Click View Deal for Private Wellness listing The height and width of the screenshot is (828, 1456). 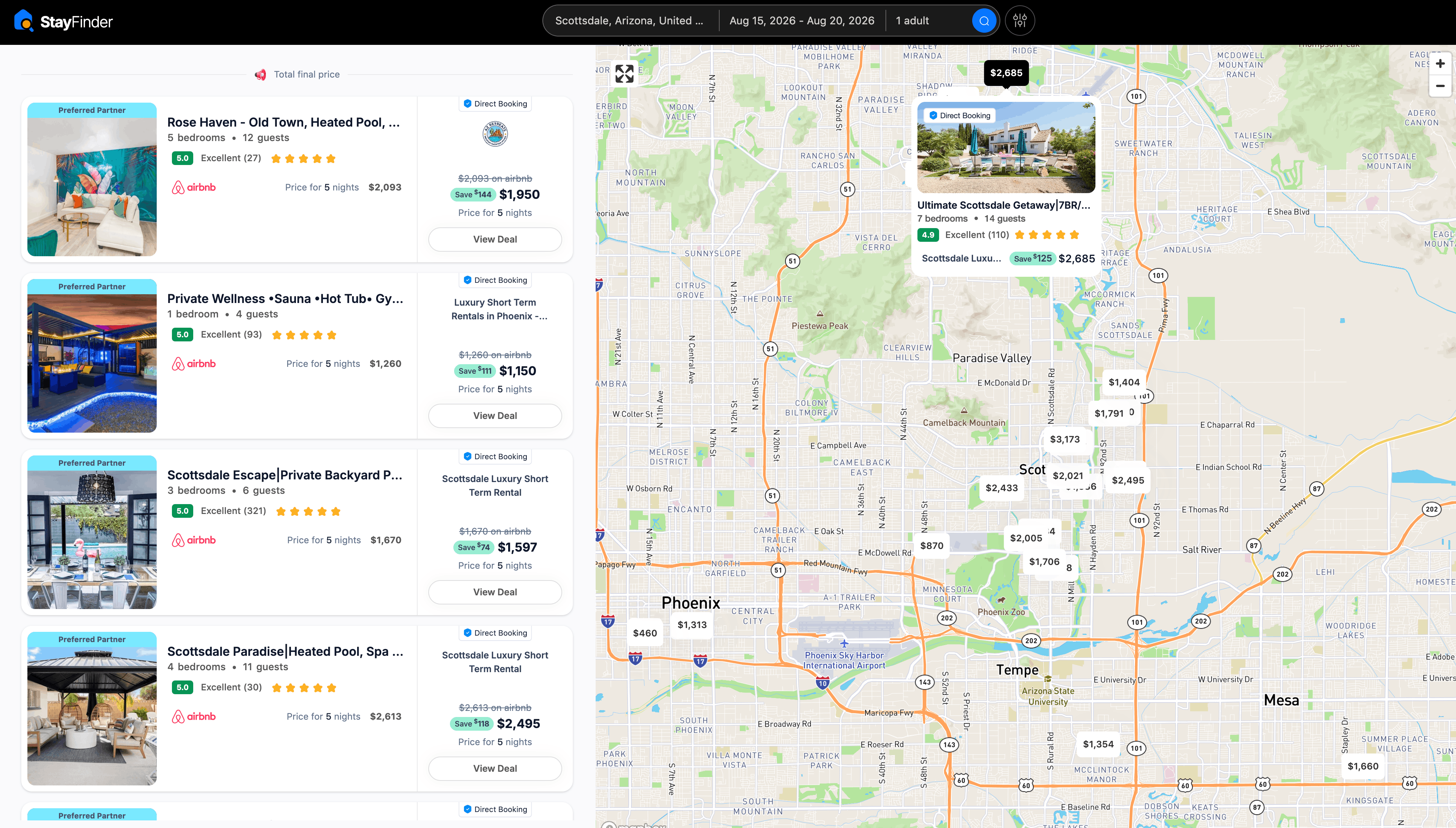click(495, 416)
